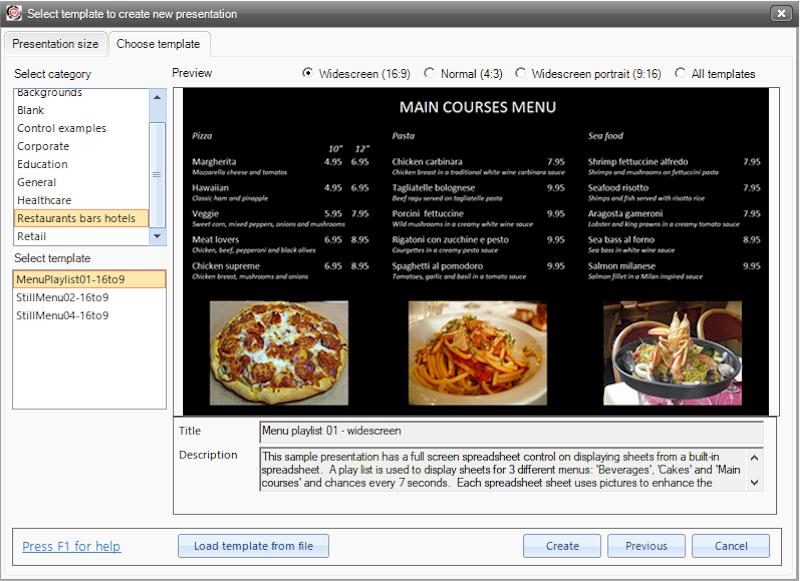
Task: Click Load template from file button
Action: (253, 546)
